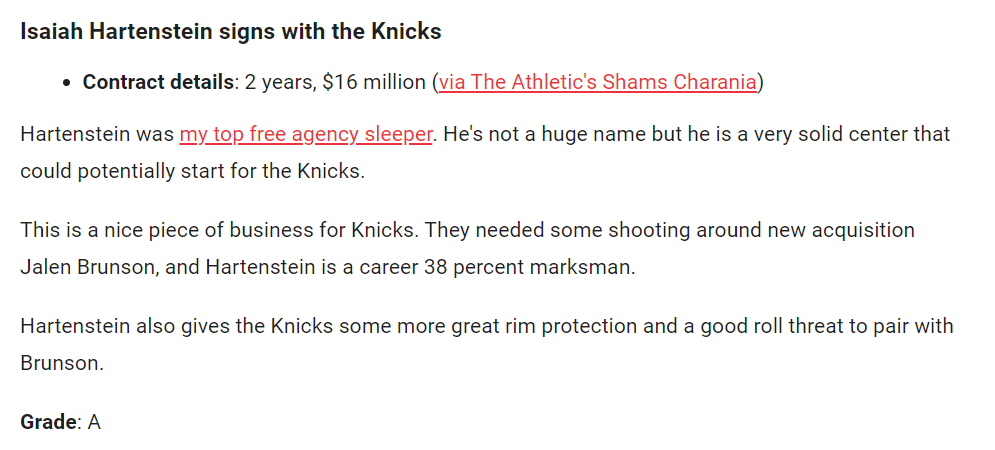
Task: Click the "2 years, $16 million" text
Action: [335, 82]
